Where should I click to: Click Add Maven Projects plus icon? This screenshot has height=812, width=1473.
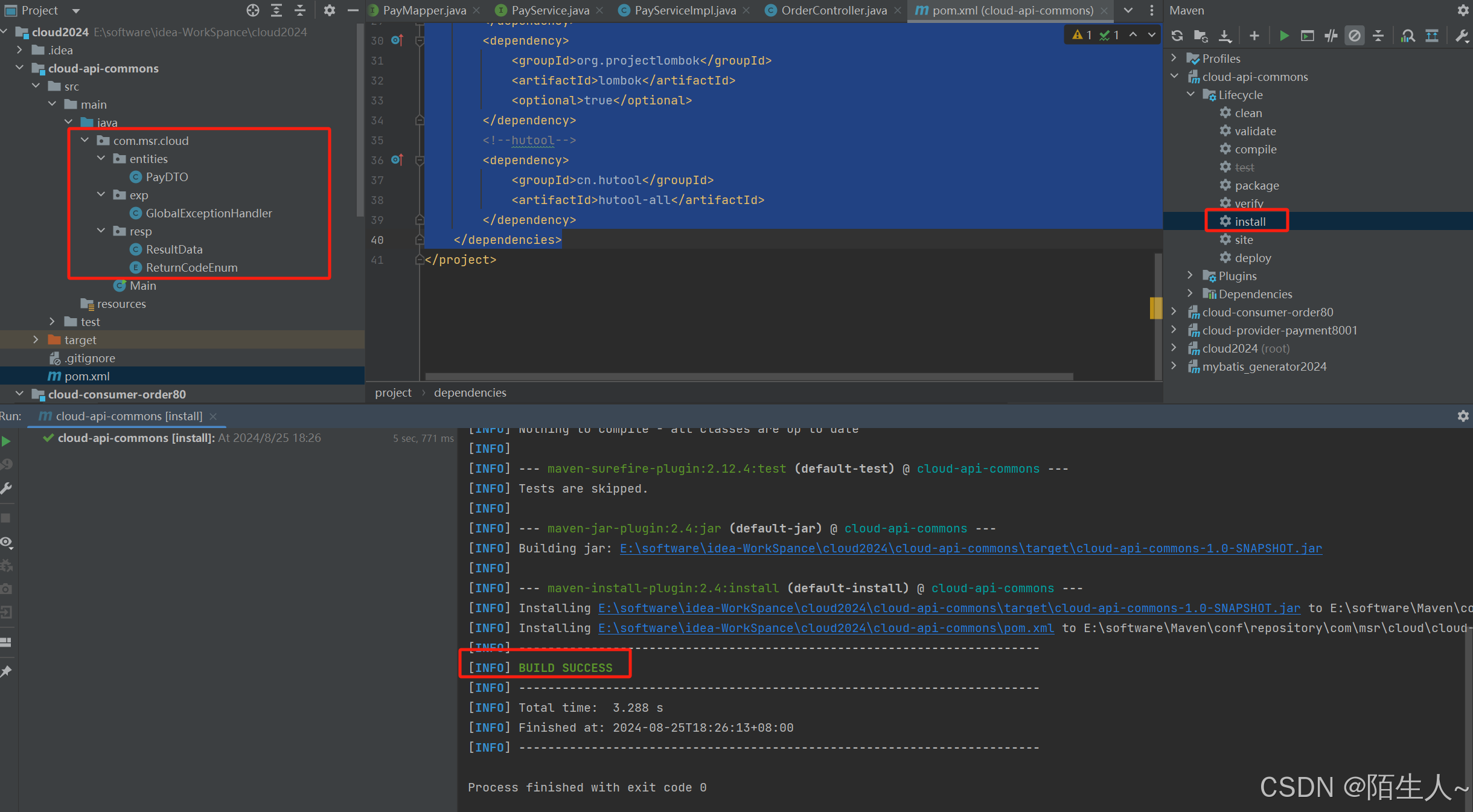(x=1254, y=36)
